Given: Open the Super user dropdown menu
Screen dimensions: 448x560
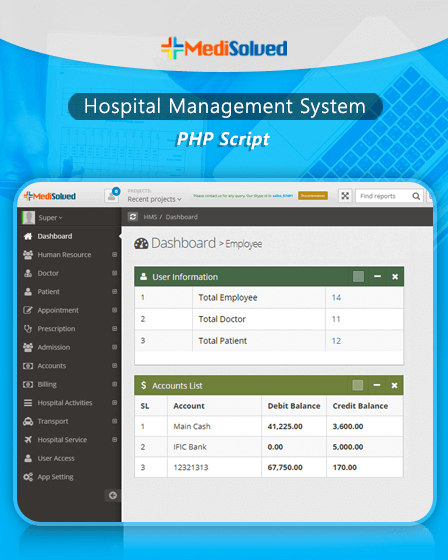Looking at the screenshot, I should coord(50,218).
